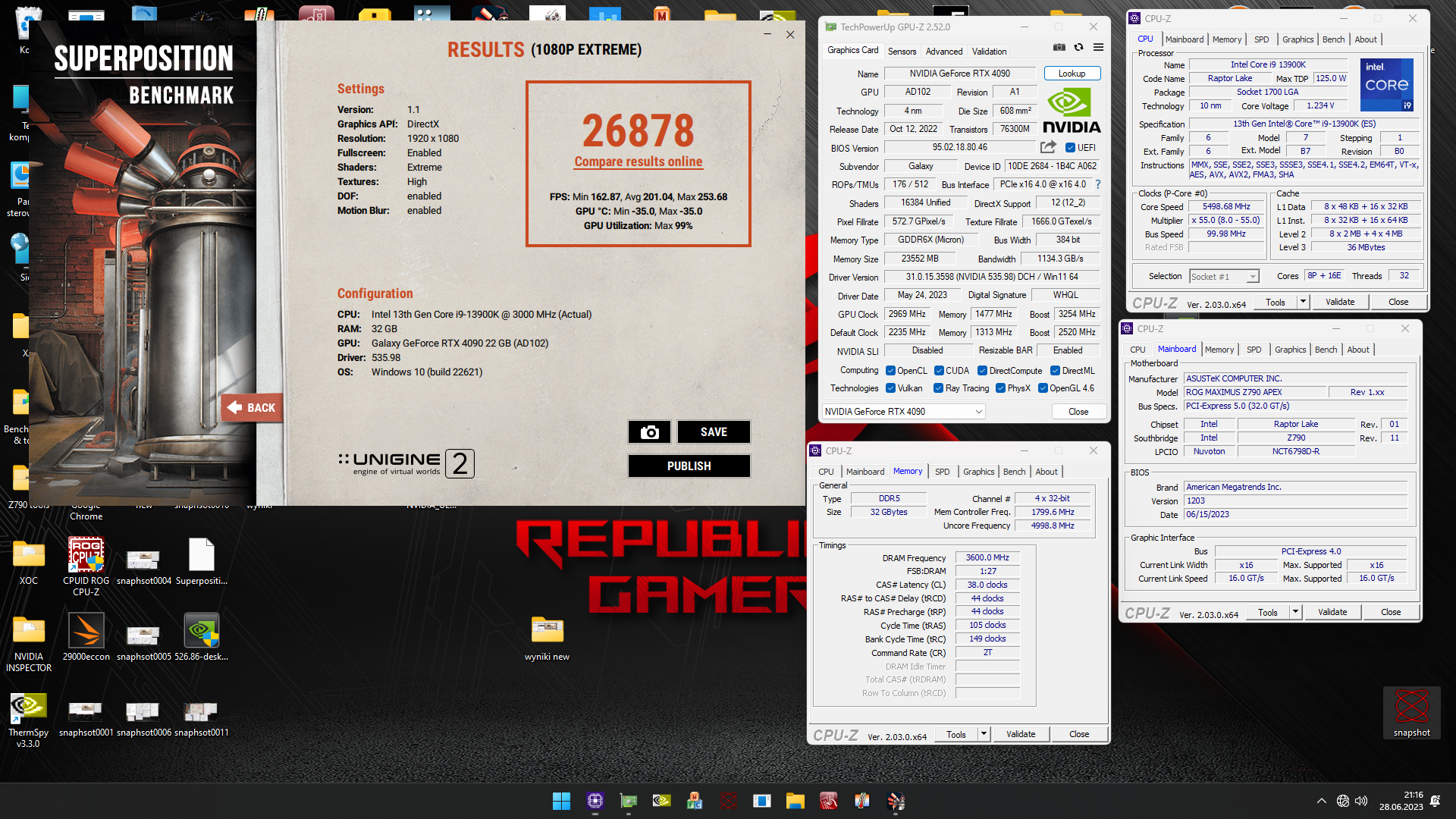Open the Superpositi... file on desktop
The width and height of the screenshot is (1456, 819).
click(x=202, y=562)
